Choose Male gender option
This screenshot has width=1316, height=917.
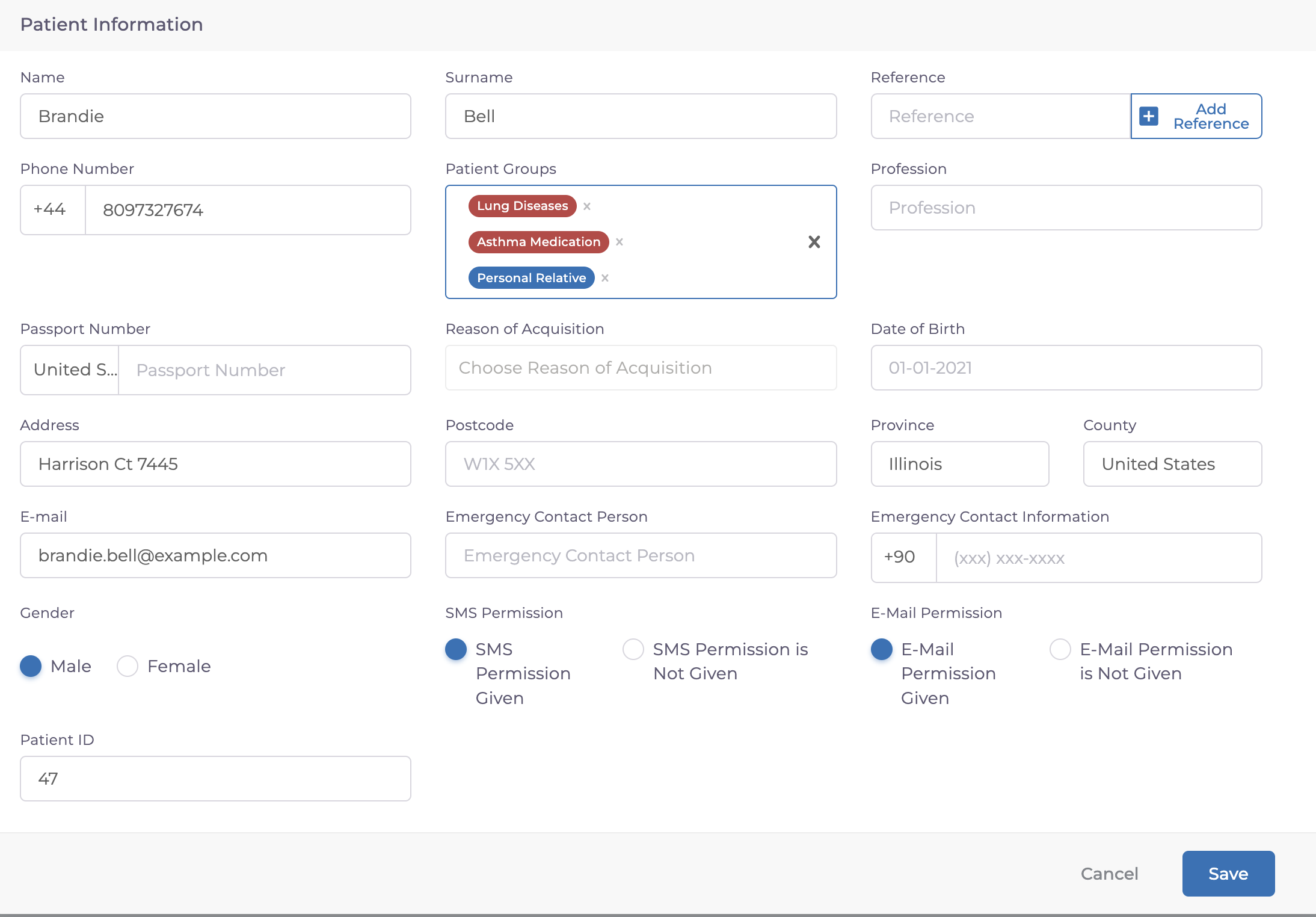click(x=31, y=666)
